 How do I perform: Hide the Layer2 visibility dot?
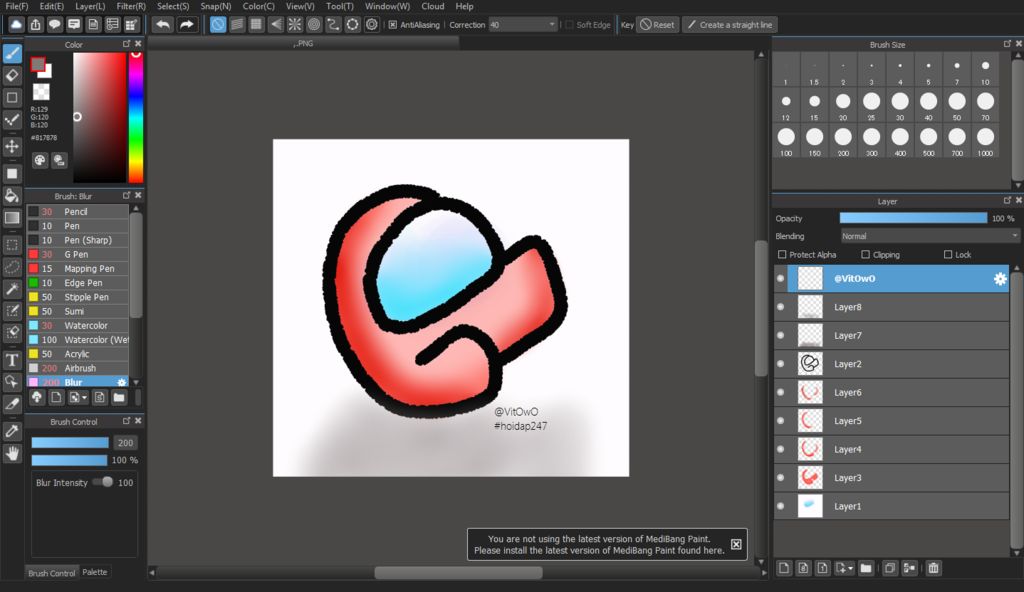point(780,364)
